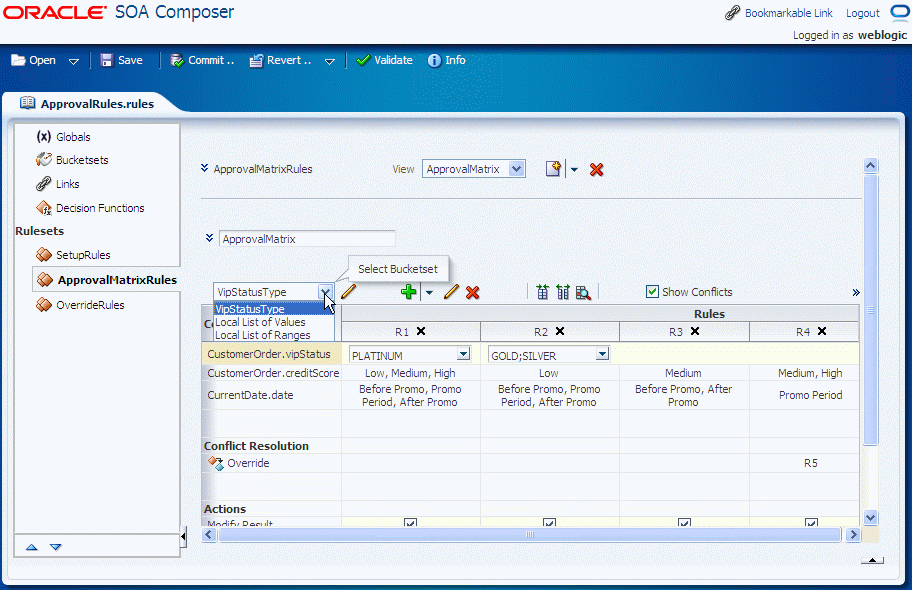
Task: Select the ApprovalRules.rules tab
Action: click(x=87, y=104)
